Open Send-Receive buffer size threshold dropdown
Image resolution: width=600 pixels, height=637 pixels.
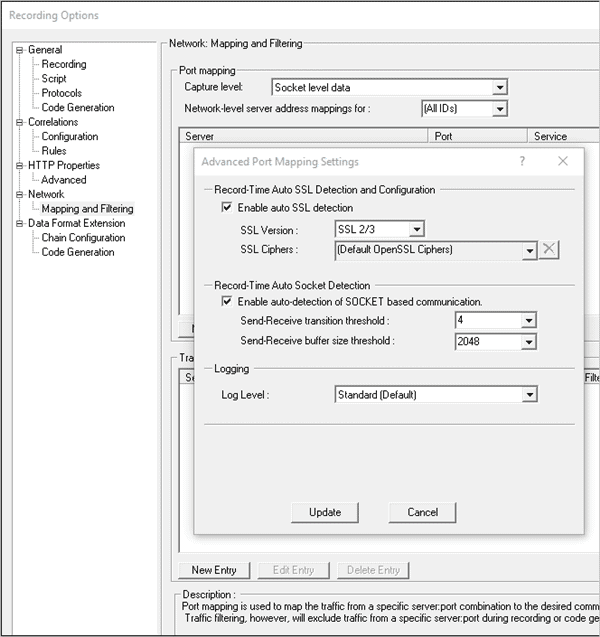(x=529, y=342)
